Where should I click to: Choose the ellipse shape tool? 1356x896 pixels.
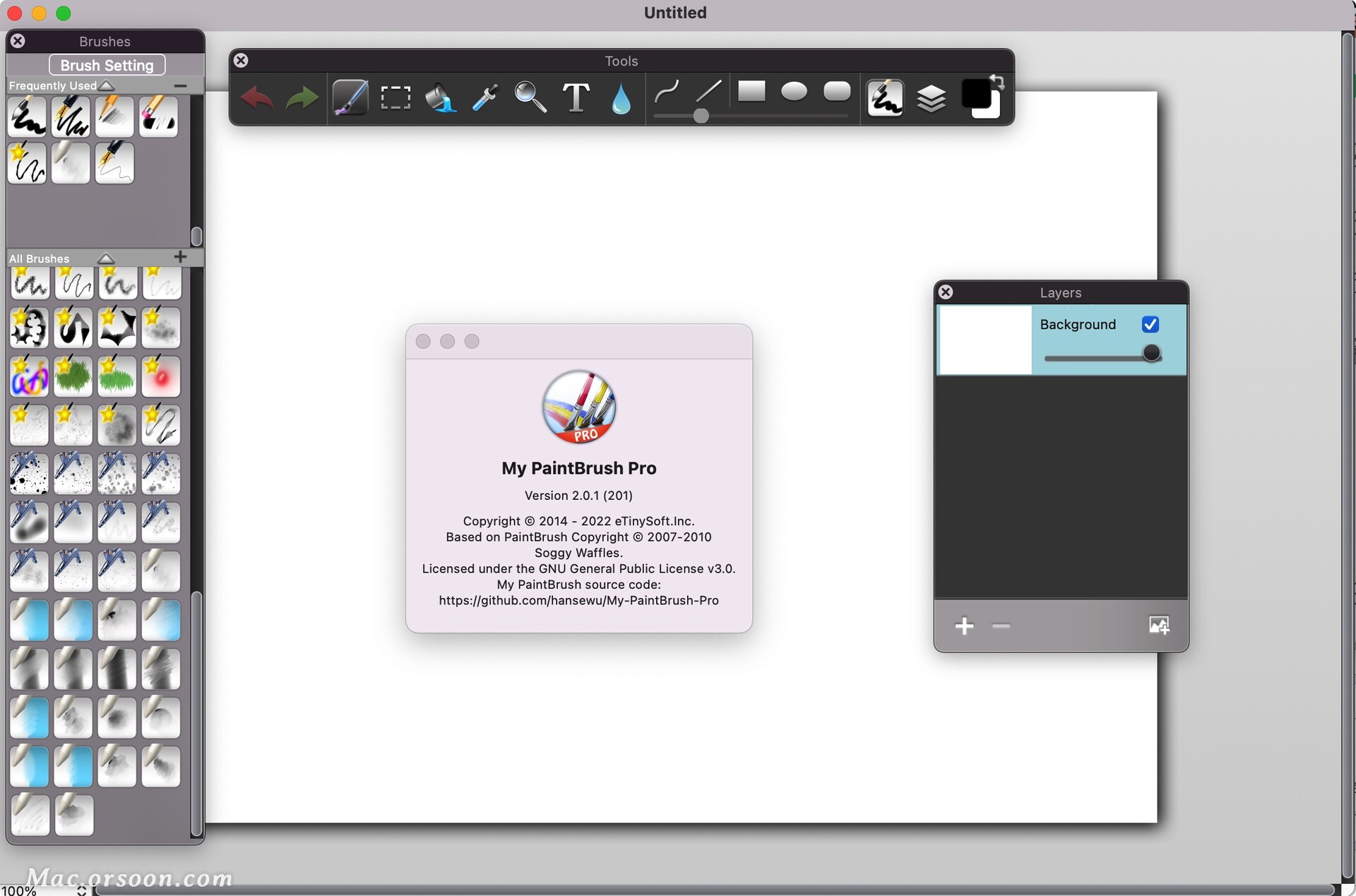point(793,91)
